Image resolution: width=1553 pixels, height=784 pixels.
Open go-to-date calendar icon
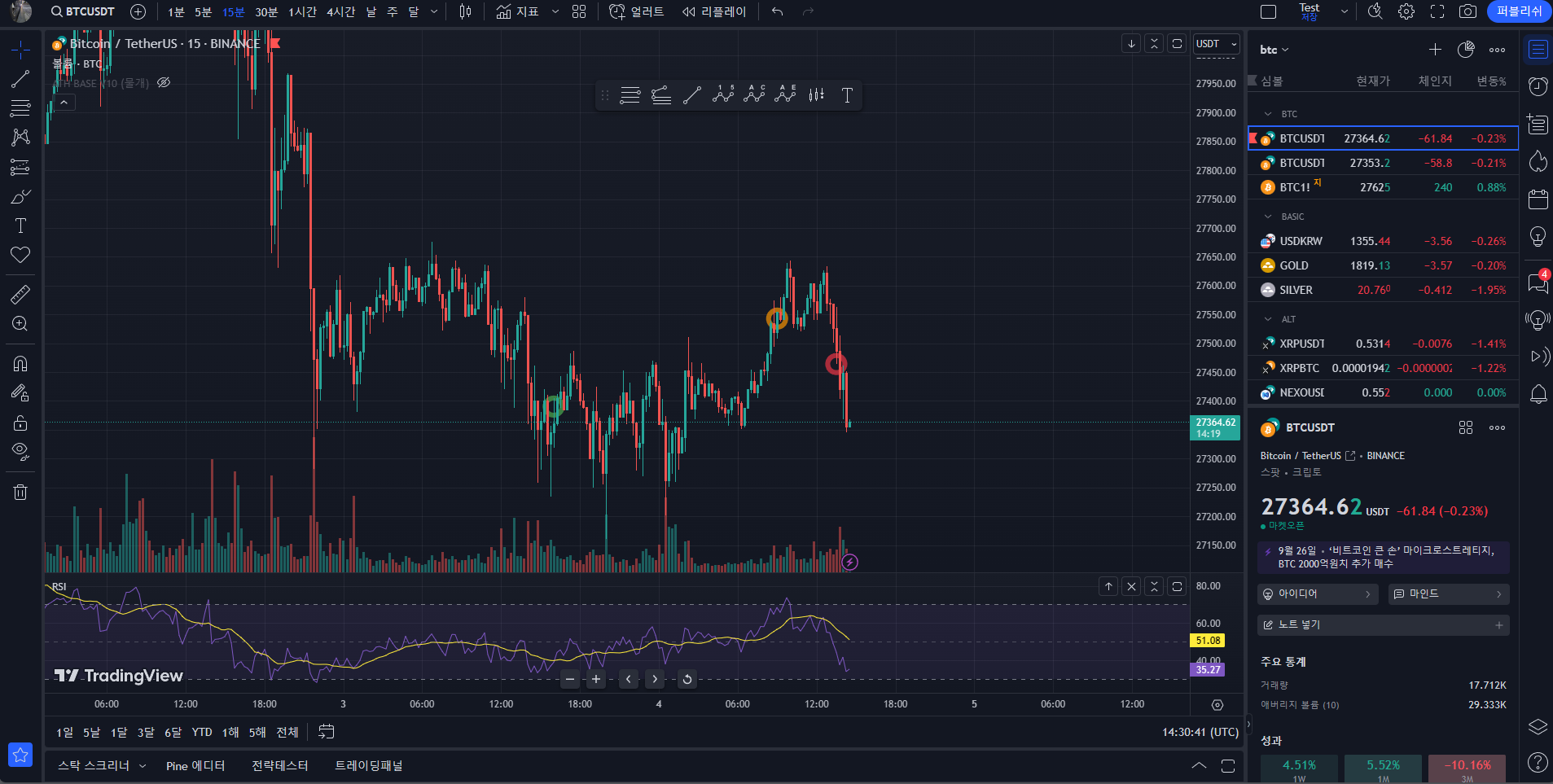pyautogui.click(x=327, y=732)
